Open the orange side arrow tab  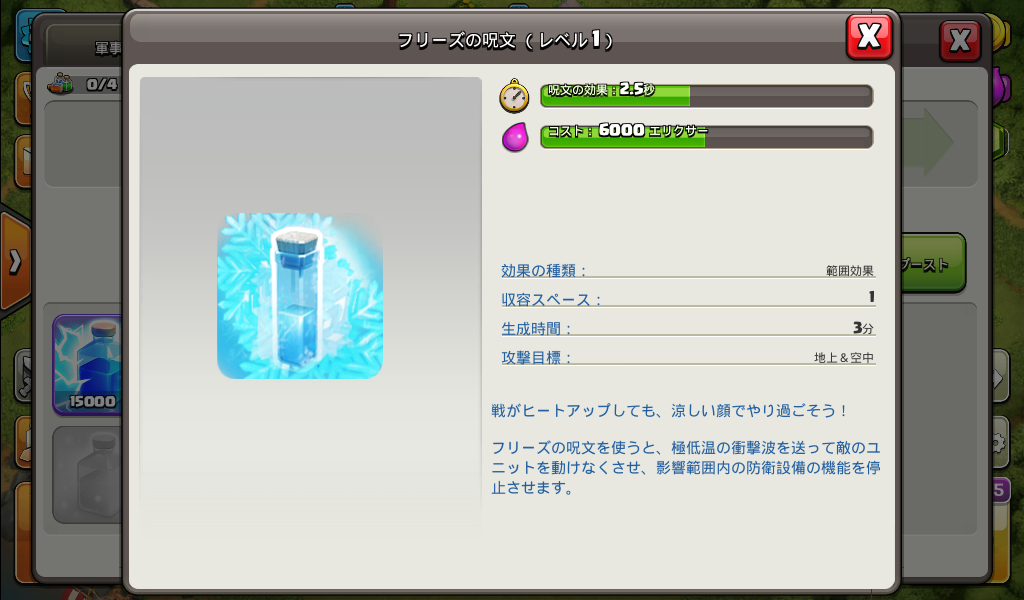tap(14, 262)
